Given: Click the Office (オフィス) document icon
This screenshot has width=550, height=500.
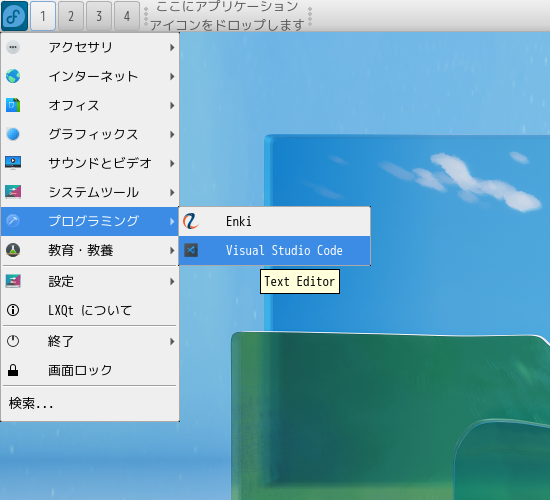Looking at the screenshot, I should [x=13, y=105].
